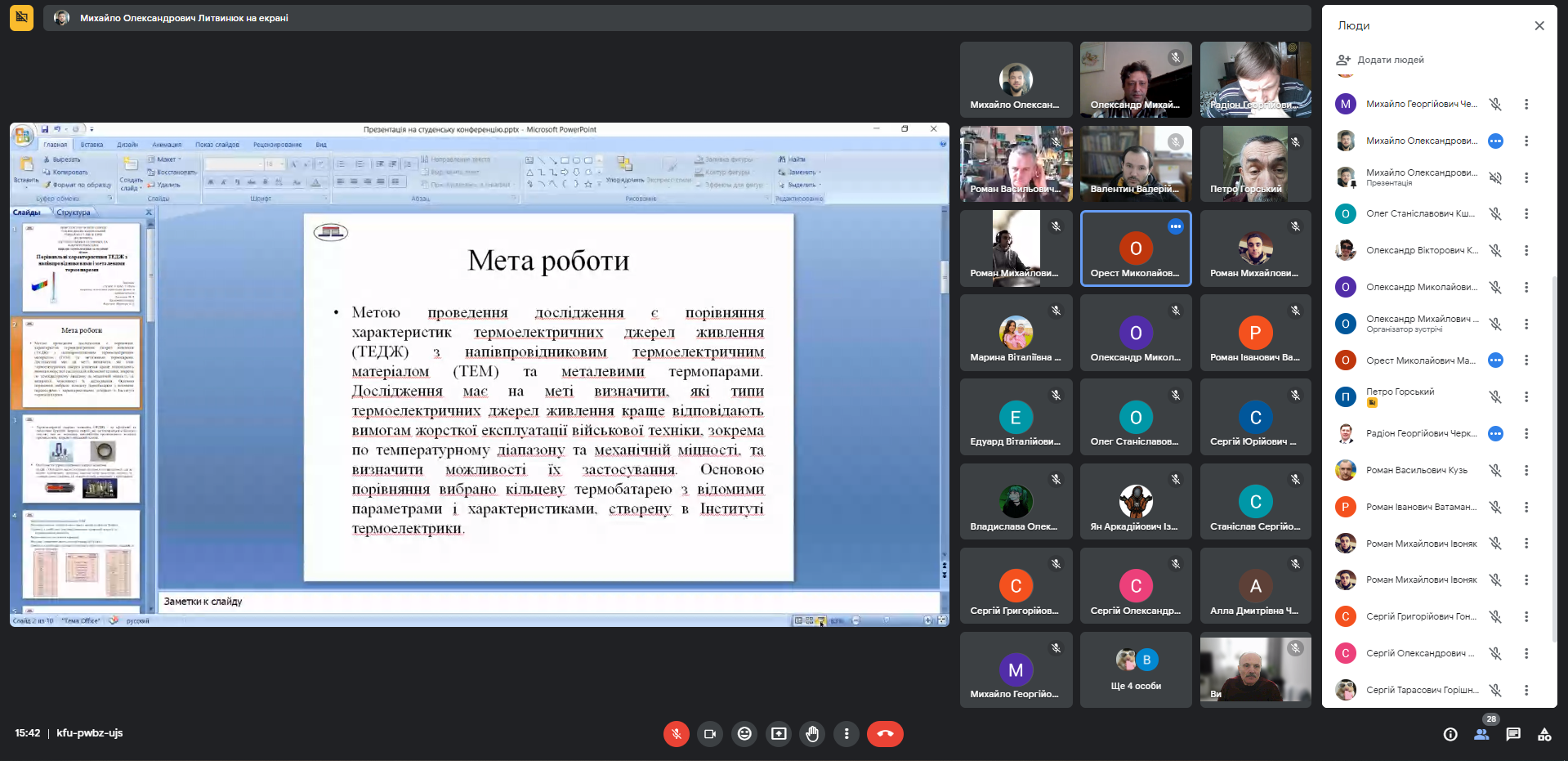Select Роман Іванович Ватаман in people list

[1422, 507]
